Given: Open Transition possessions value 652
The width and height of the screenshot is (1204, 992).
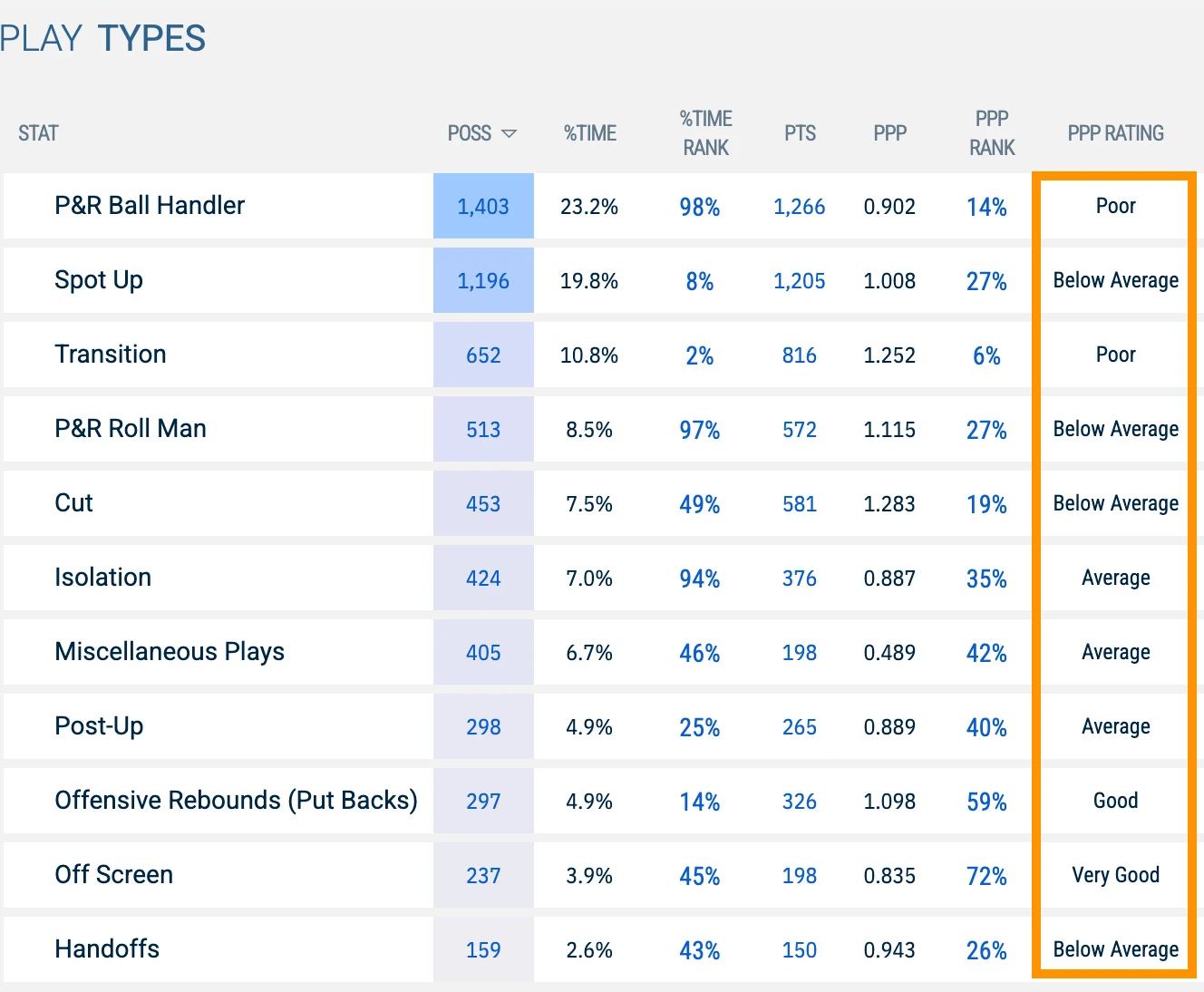Looking at the screenshot, I should pos(483,355).
